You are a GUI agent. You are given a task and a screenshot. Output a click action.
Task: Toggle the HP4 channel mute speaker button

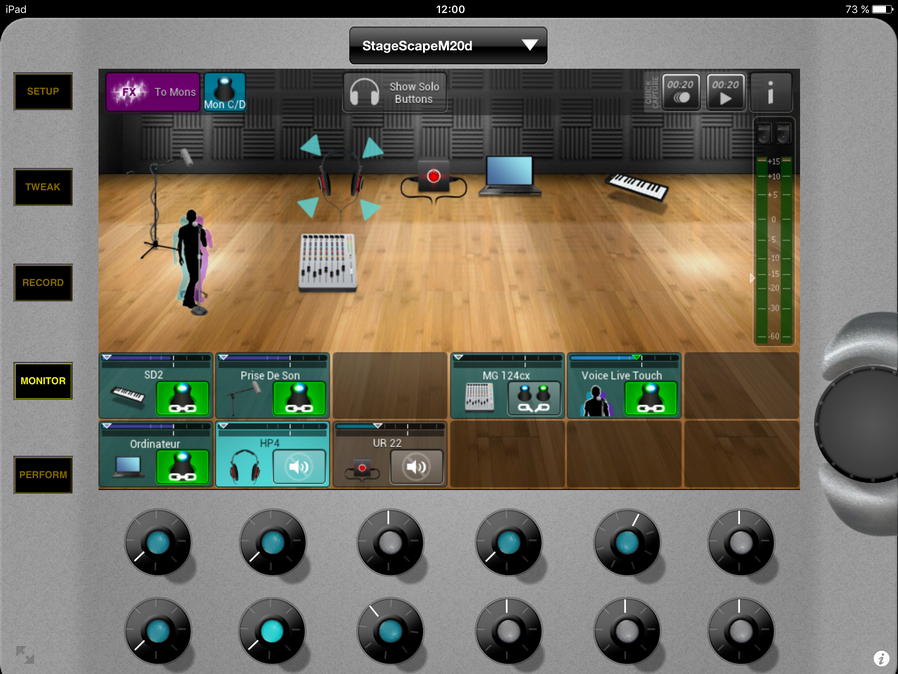click(299, 467)
